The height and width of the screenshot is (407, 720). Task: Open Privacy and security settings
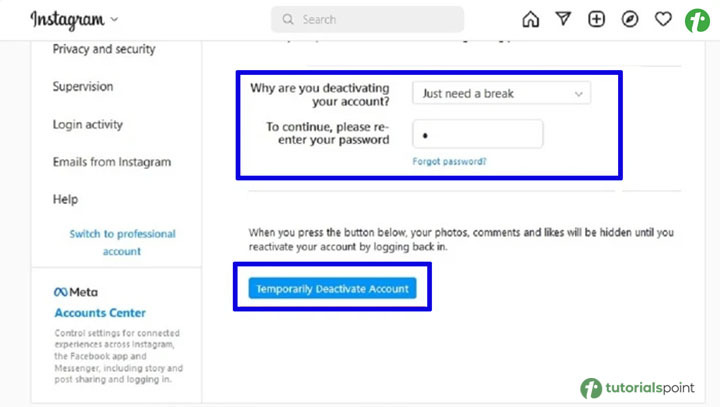pos(104,49)
